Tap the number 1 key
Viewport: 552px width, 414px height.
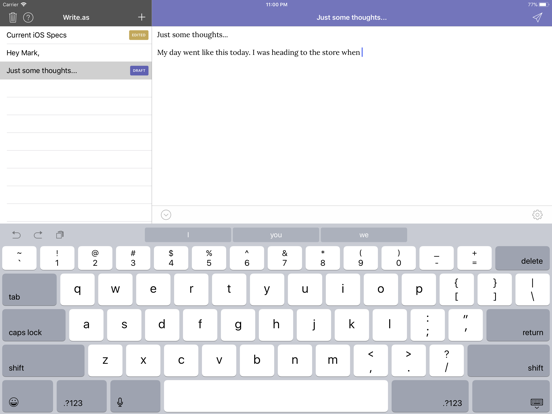point(57,258)
